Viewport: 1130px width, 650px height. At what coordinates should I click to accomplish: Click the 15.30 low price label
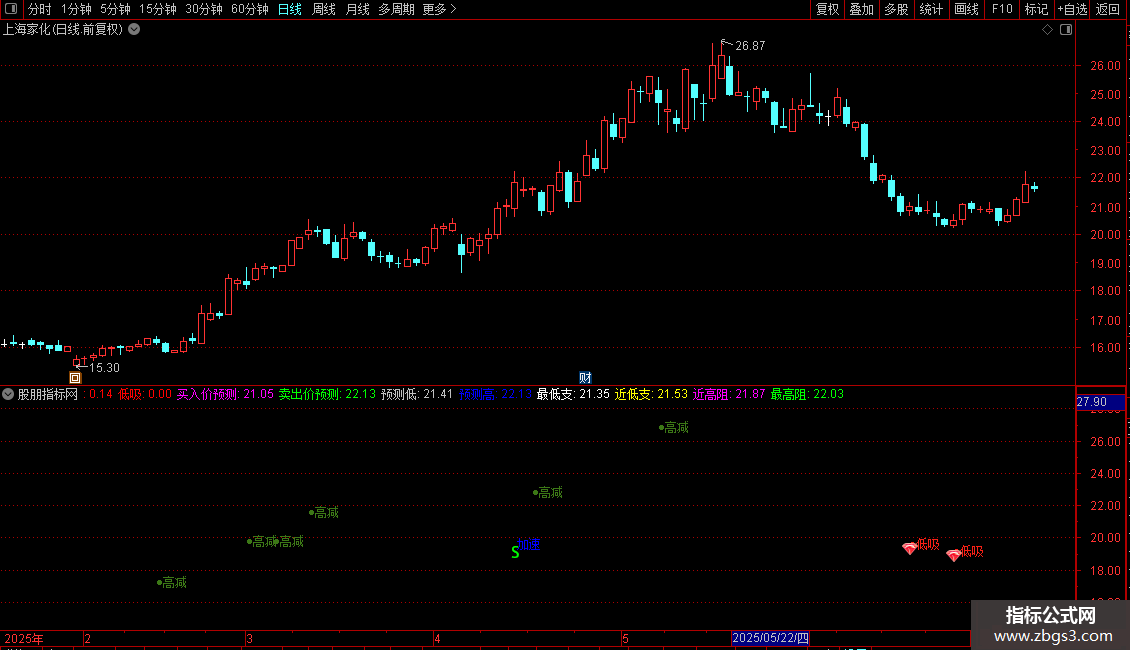pyautogui.click(x=104, y=368)
